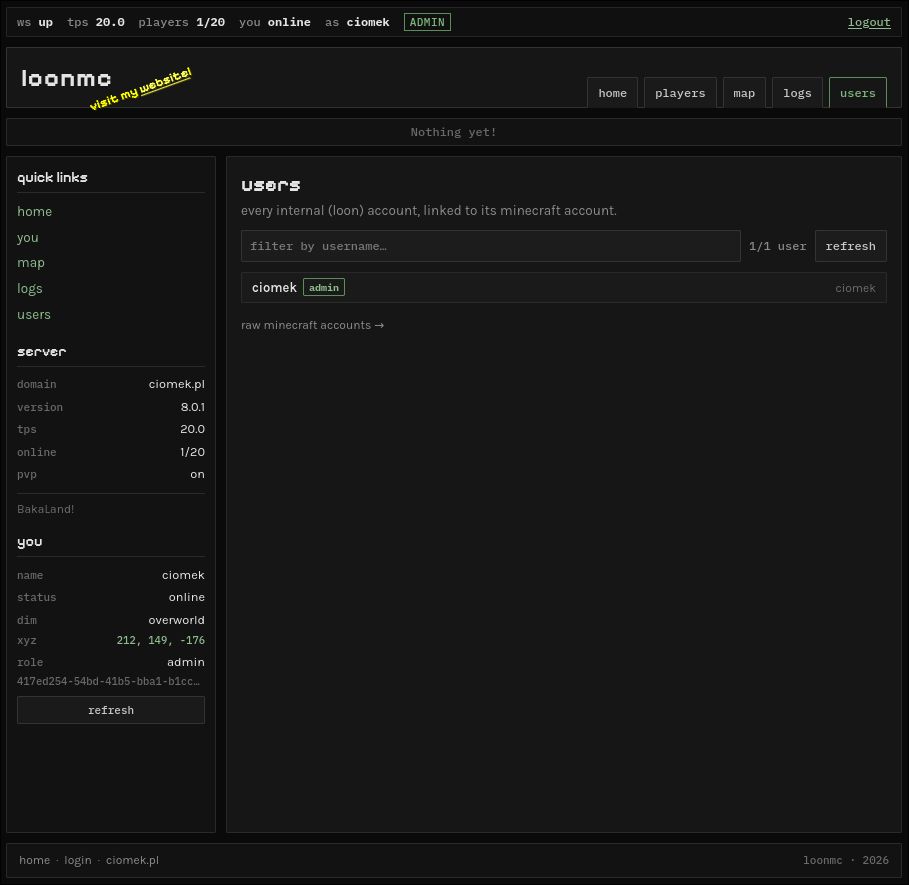Open the players tab

[x=680, y=93]
